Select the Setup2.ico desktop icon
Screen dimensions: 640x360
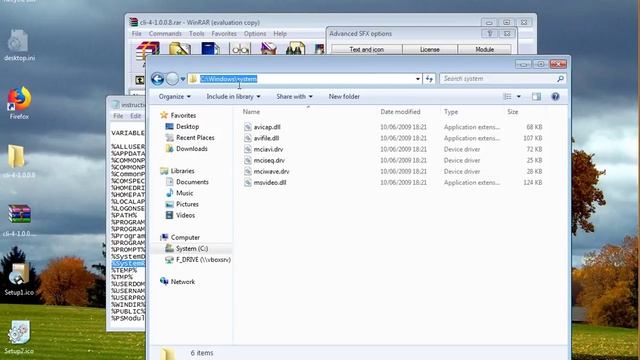pos(19,338)
